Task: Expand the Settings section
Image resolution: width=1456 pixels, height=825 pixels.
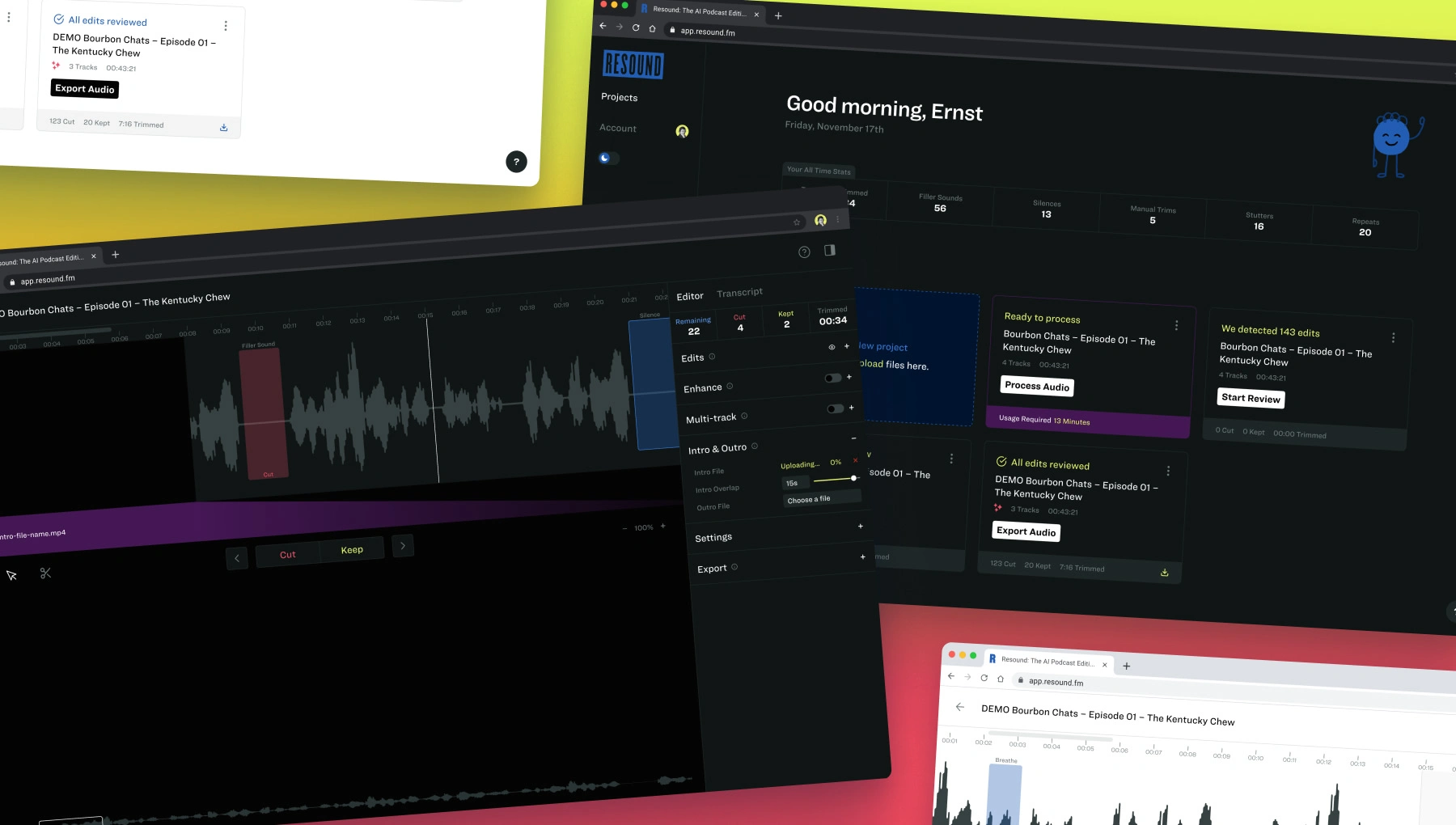Action: [x=860, y=526]
